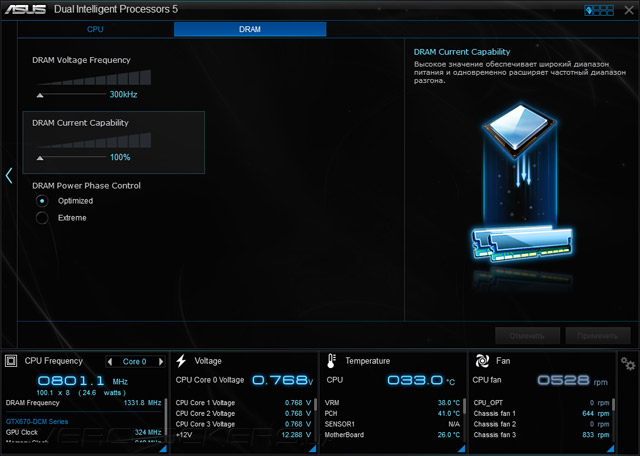The width and height of the screenshot is (640, 456).
Task: Adjust DRAM Current Capability slider handle
Action: tap(40, 158)
